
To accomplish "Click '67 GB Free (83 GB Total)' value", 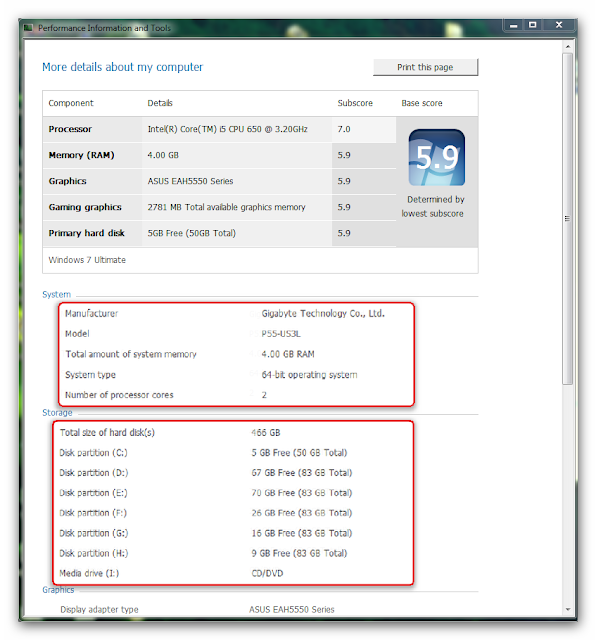I will point(302,473).
